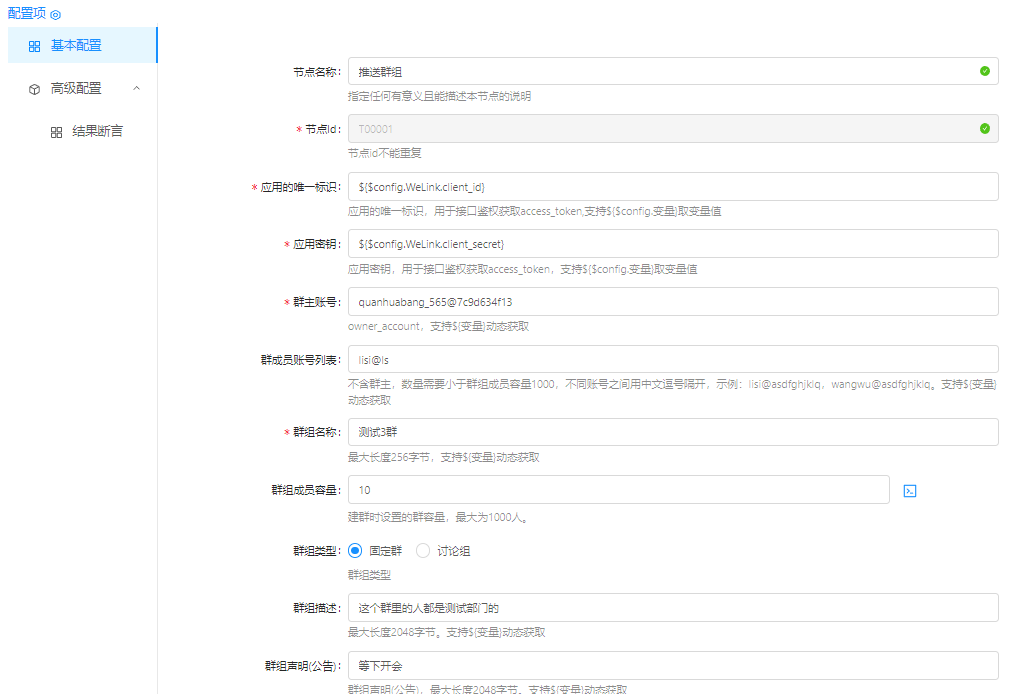Select the 讨论组 radio button
Image resolution: width=1012 pixels, height=694 pixels.
pos(423,550)
